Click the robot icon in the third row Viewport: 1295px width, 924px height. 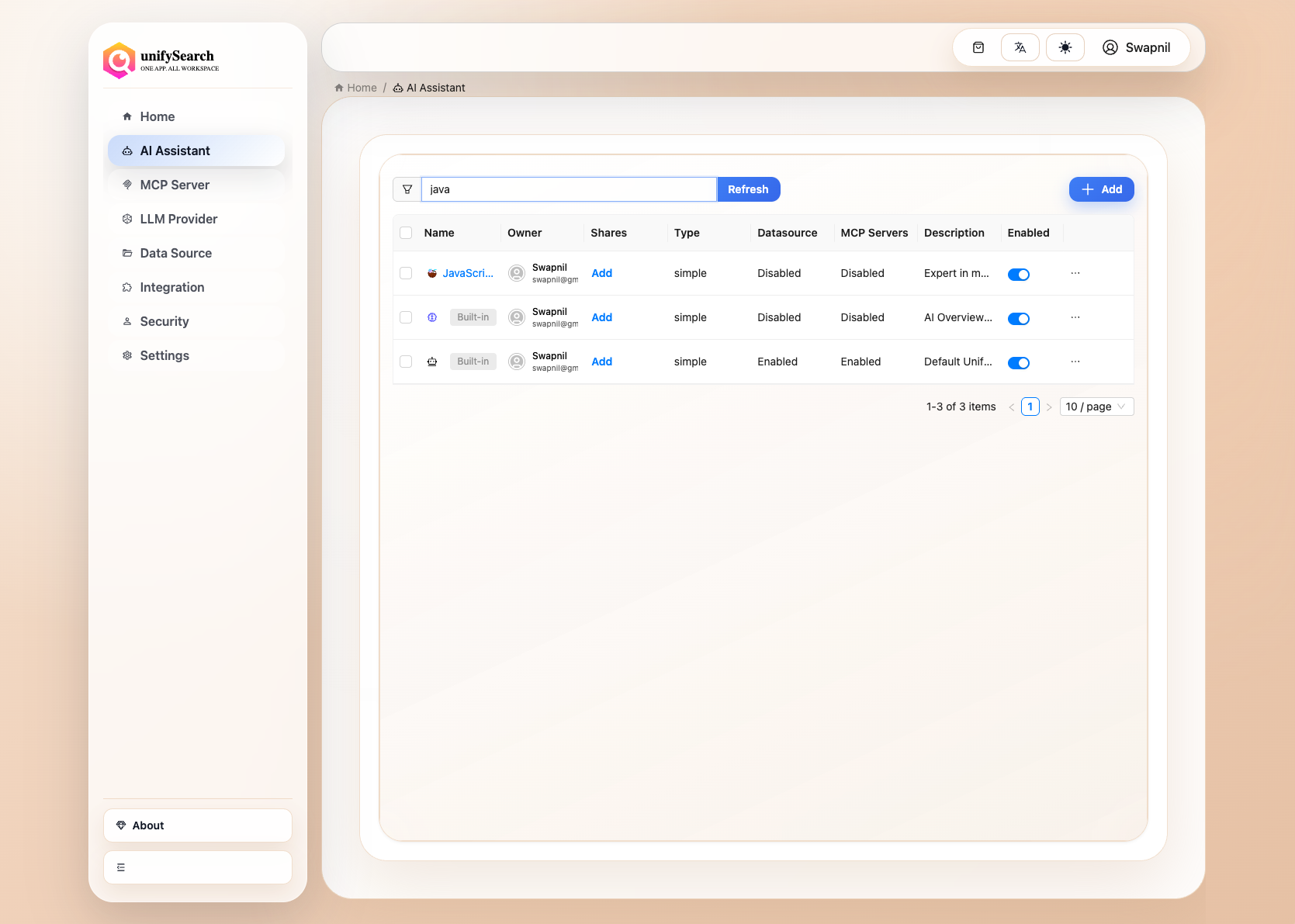432,362
